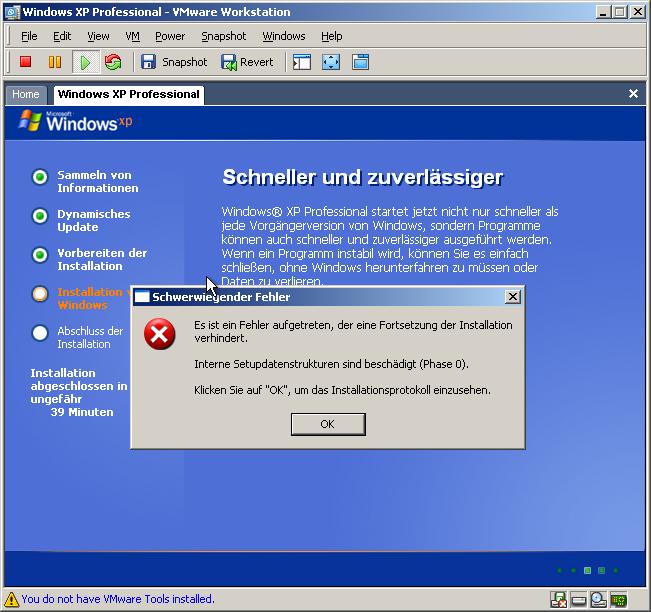Open the Edit menu
The width and height of the screenshot is (651, 612).
pos(62,37)
